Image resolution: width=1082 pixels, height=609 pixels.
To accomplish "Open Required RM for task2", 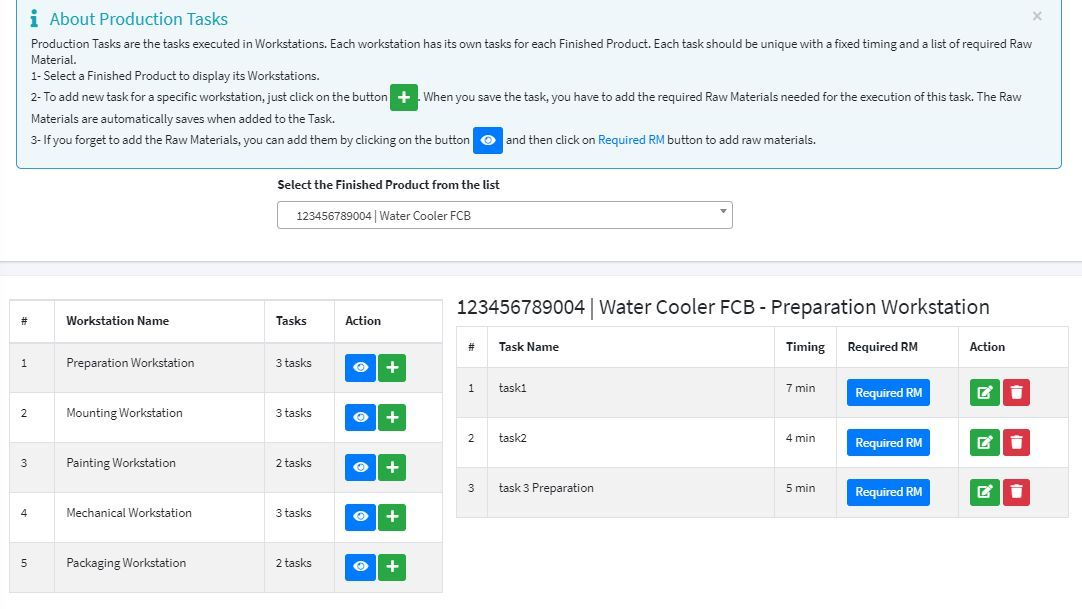I will coord(888,442).
